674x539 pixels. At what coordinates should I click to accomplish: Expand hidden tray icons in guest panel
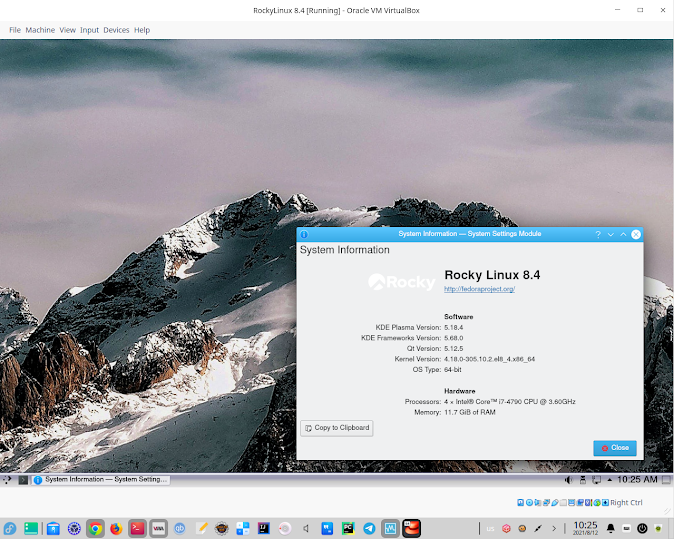click(610, 480)
